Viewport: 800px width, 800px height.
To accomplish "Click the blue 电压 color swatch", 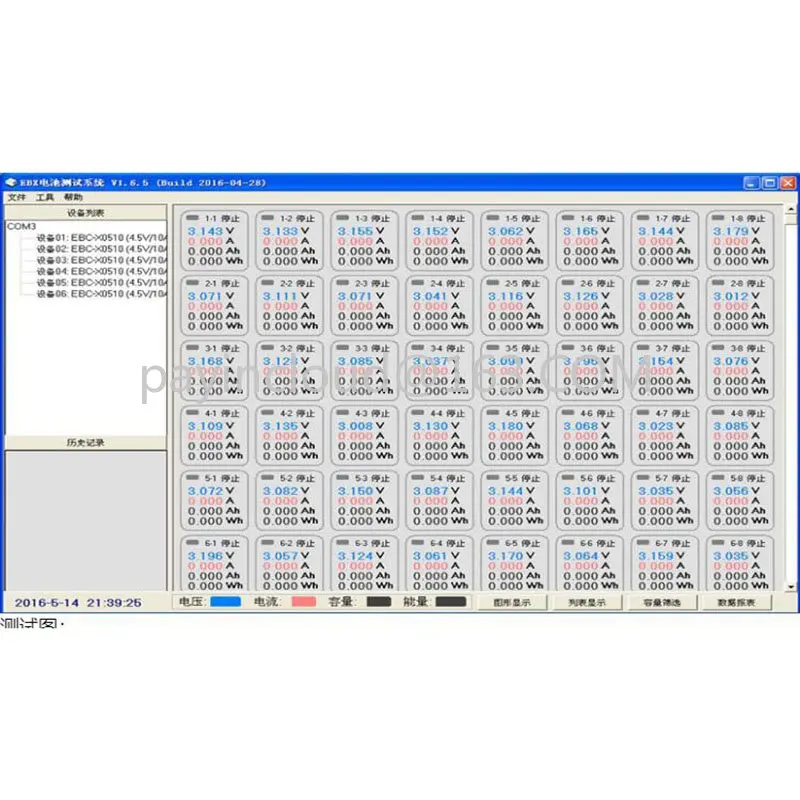I will (226, 602).
